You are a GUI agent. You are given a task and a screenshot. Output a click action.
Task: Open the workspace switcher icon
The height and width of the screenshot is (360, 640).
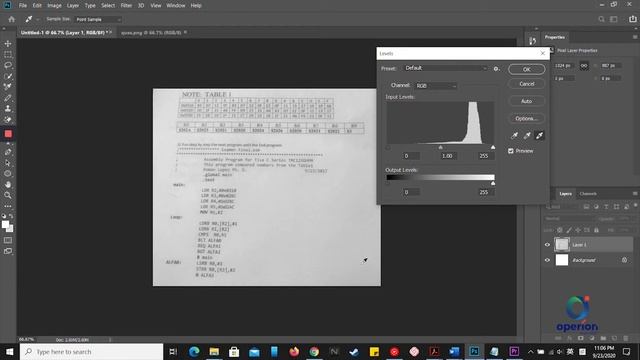(614, 19)
